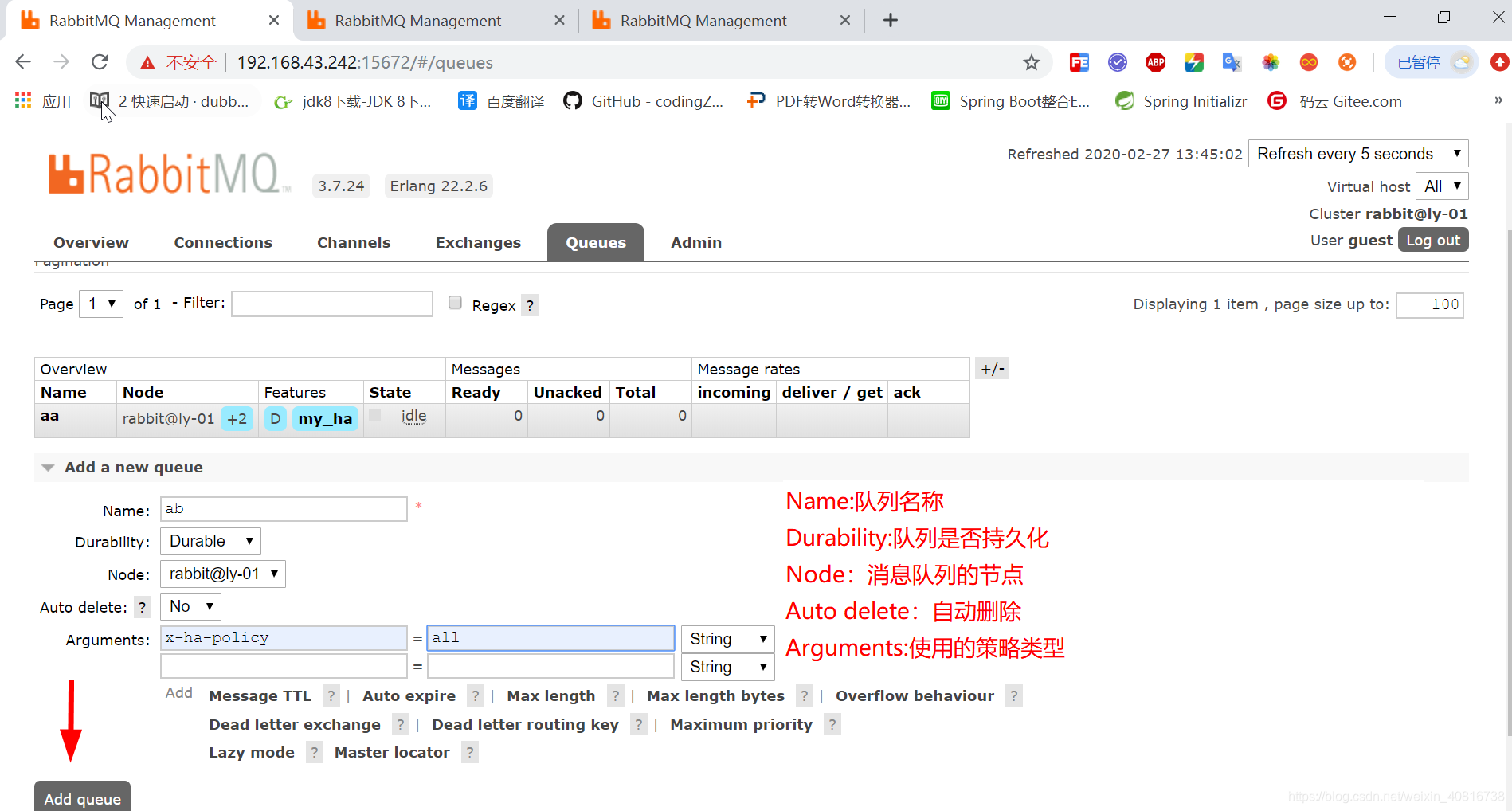The width and height of the screenshot is (1512, 811).
Task: Open the Spring Initializr bookmark
Action: pyautogui.click(x=1181, y=101)
